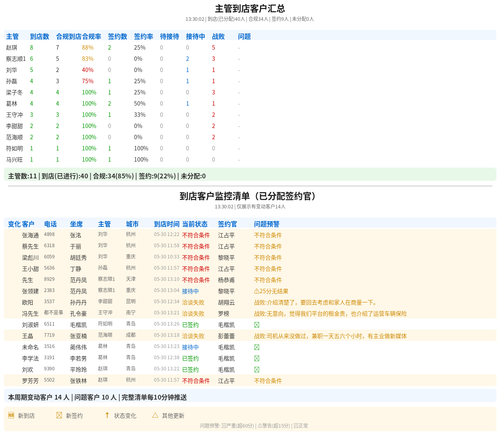The height and width of the screenshot is (448, 500).
Task: Click the 75% compliance rate value
Action: [88, 81]
